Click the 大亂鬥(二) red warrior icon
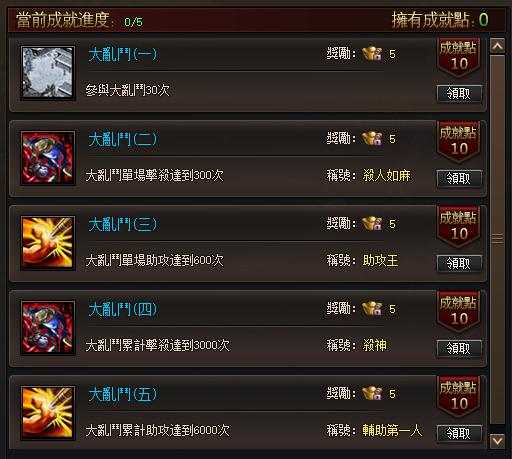 pyautogui.click(x=48, y=158)
